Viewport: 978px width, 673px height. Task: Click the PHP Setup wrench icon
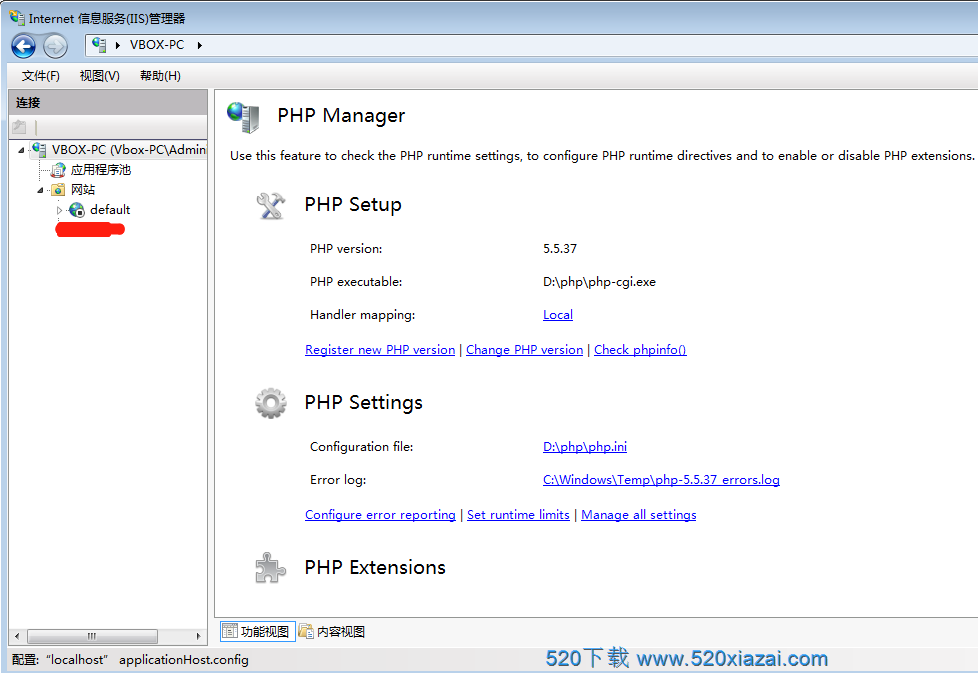point(271,205)
